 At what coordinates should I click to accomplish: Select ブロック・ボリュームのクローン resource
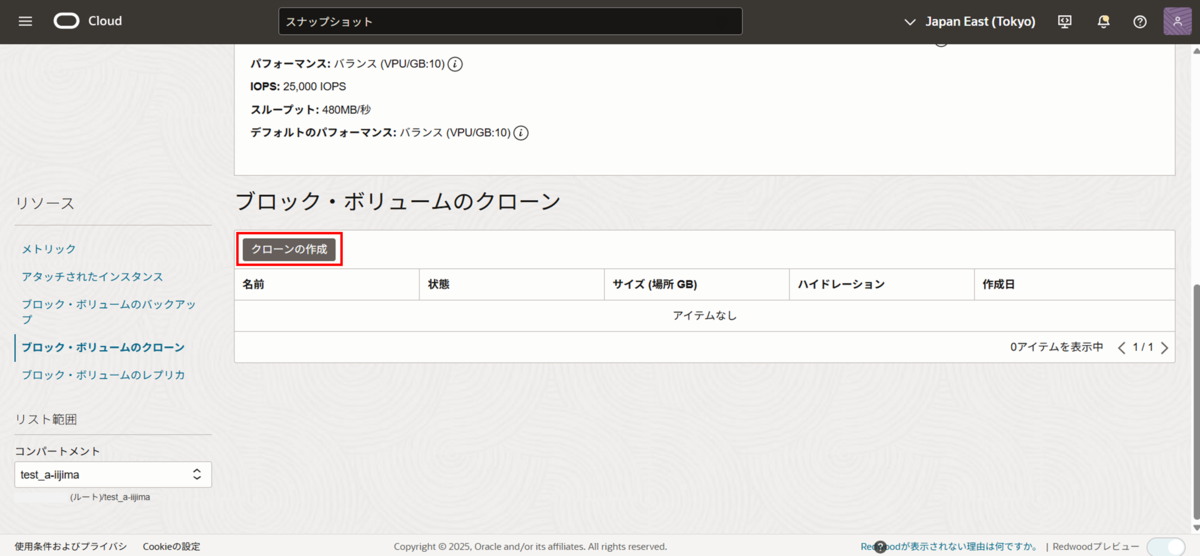(x=103, y=347)
